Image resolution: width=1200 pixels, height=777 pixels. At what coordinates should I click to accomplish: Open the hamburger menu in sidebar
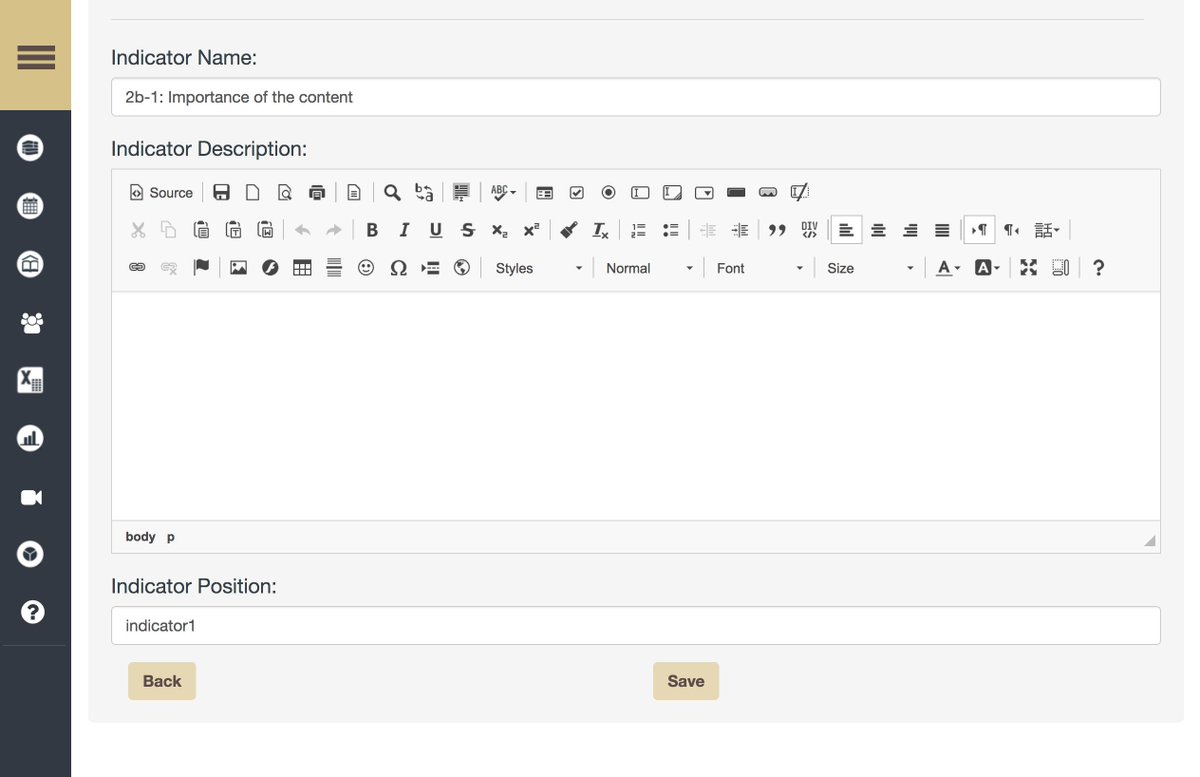pos(36,57)
